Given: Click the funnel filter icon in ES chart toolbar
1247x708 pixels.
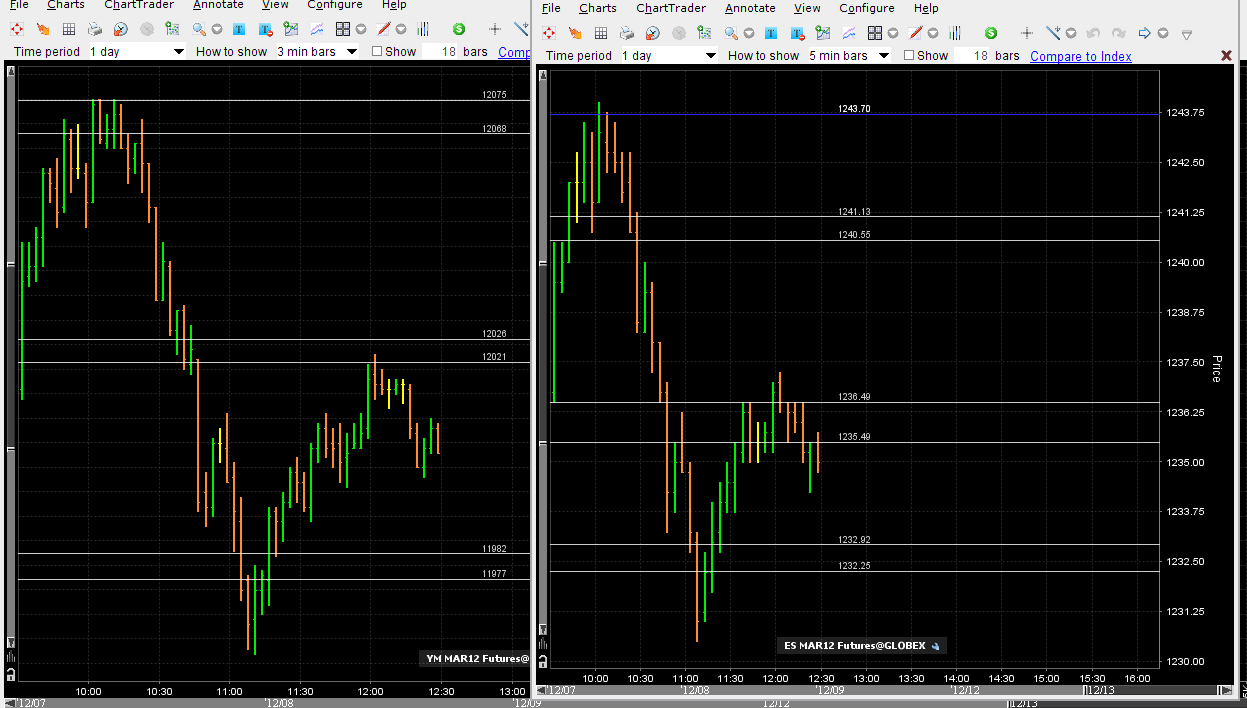Looking at the screenshot, I should [x=1187, y=34].
